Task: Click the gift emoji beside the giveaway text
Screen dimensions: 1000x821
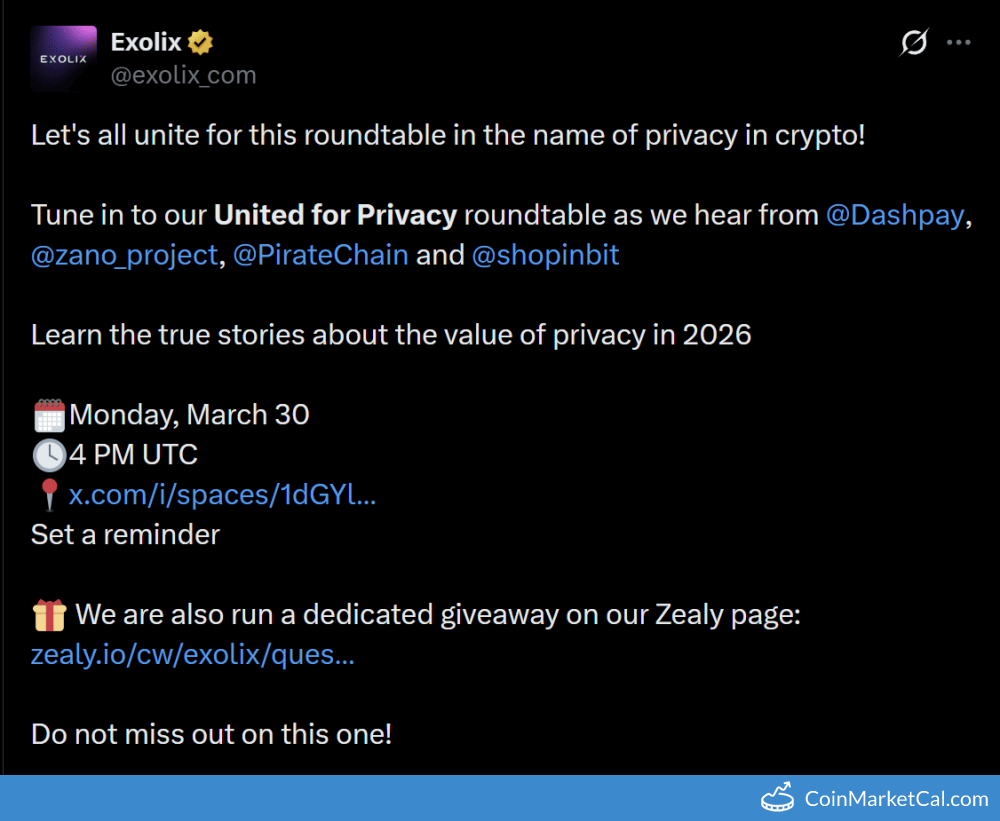Action: 49,615
